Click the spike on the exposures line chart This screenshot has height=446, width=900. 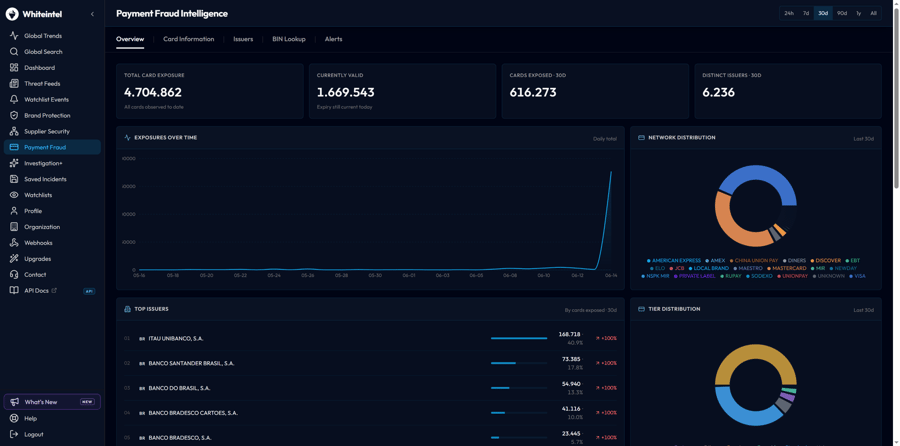[611, 172]
